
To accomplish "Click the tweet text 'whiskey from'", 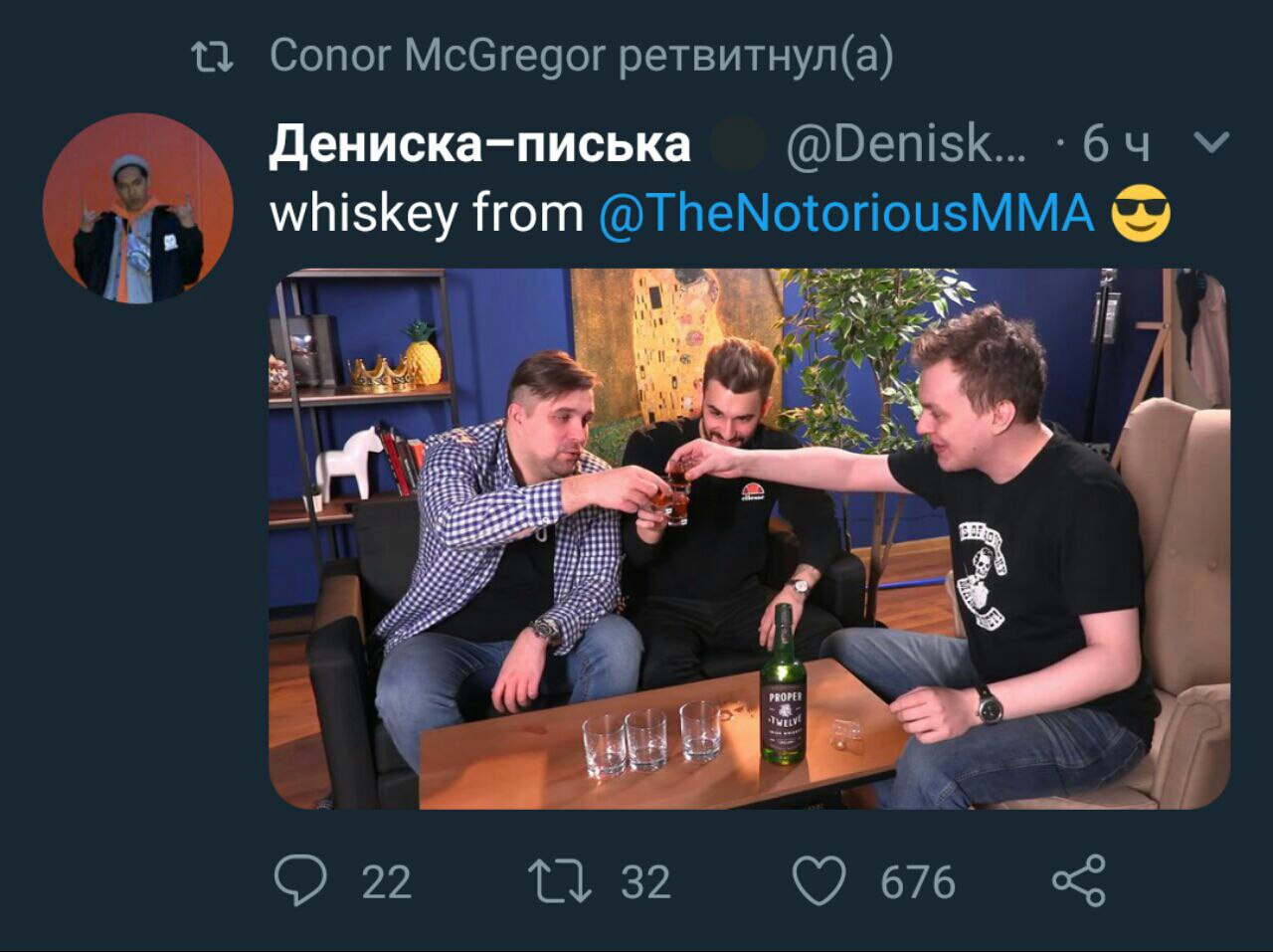I will 427,213.
